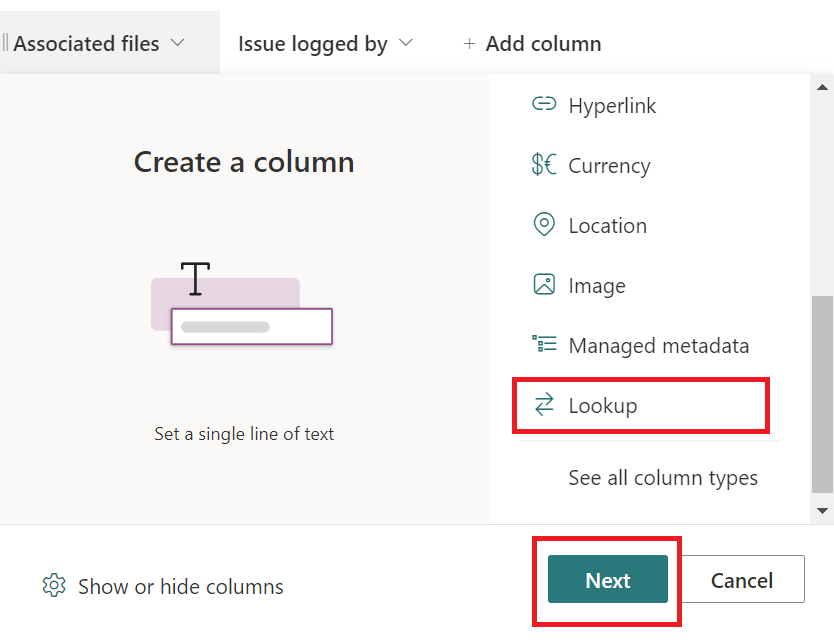Click the scrollbar down arrow
Image resolution: width=834 pixels, height=644 pixels.
[822, 511]
